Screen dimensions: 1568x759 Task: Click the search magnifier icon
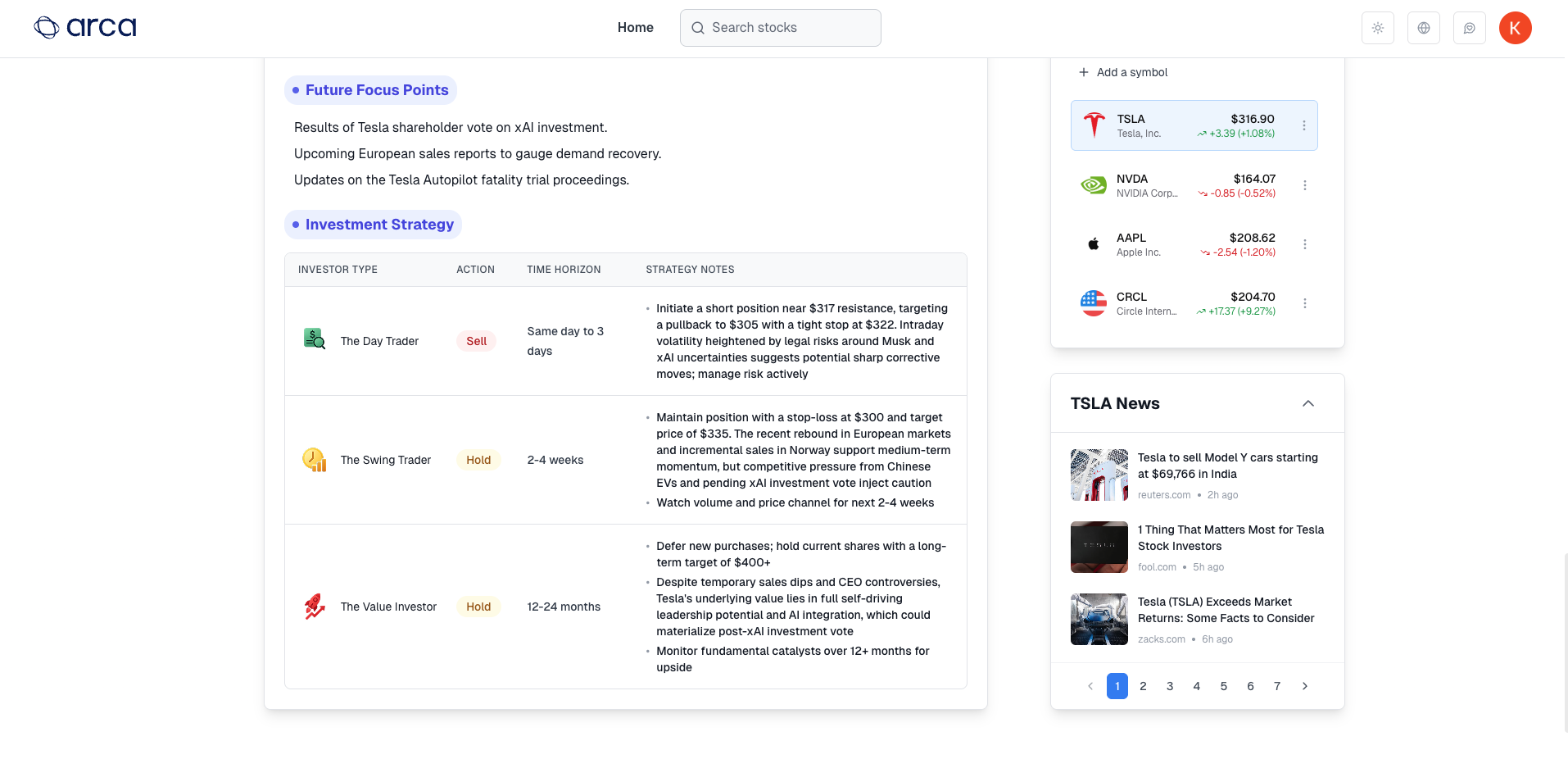[698, 28]
